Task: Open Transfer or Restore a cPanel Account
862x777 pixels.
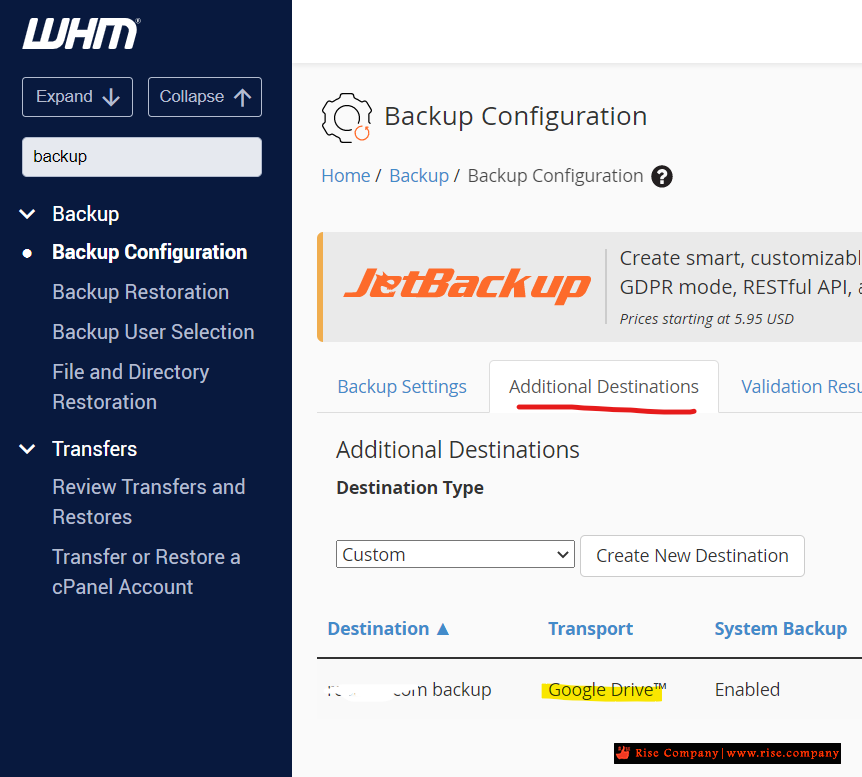Action: click(146, 572)
